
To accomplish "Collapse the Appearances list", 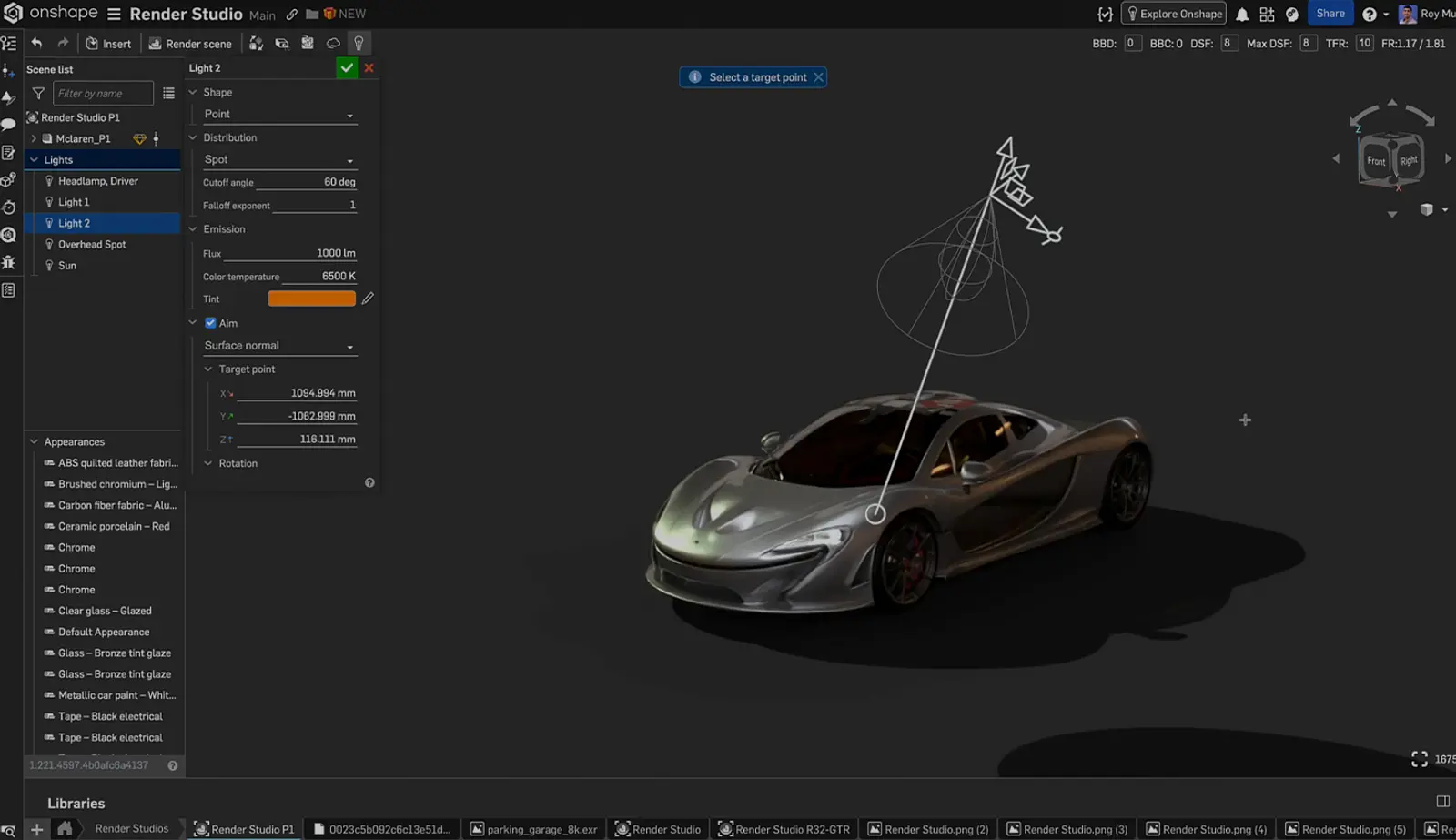I will (34, 441).
